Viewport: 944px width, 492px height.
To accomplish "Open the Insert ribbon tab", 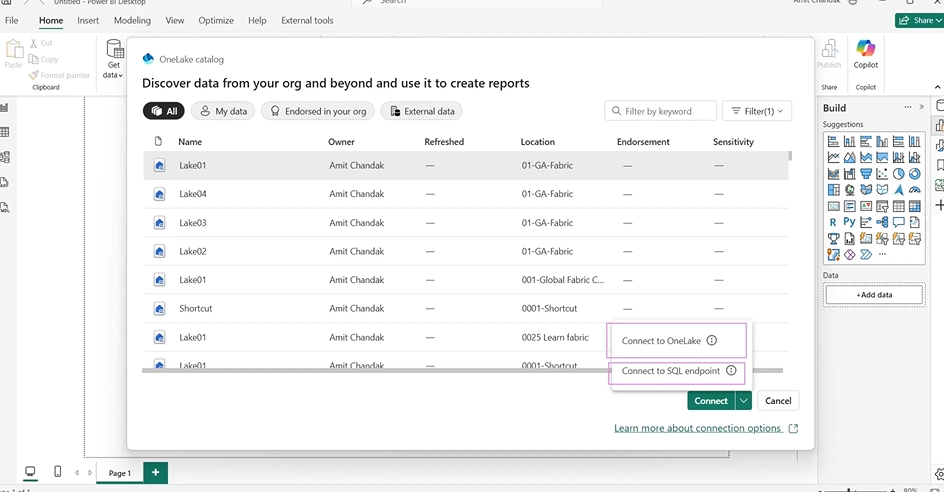I will coord(88,20).
